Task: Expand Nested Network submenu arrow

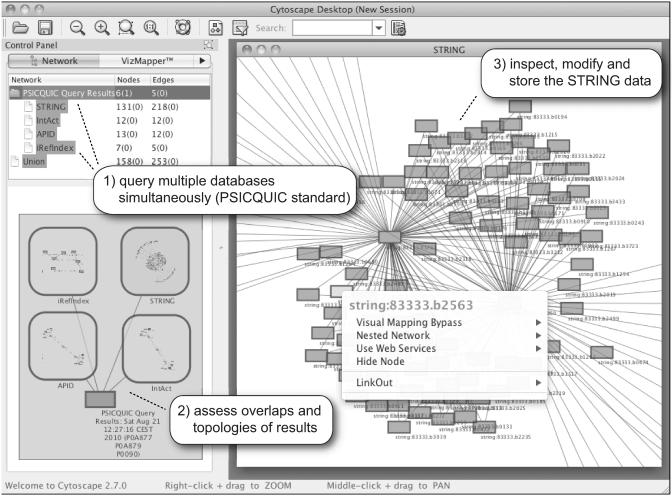Action: [x=538, y=335]
